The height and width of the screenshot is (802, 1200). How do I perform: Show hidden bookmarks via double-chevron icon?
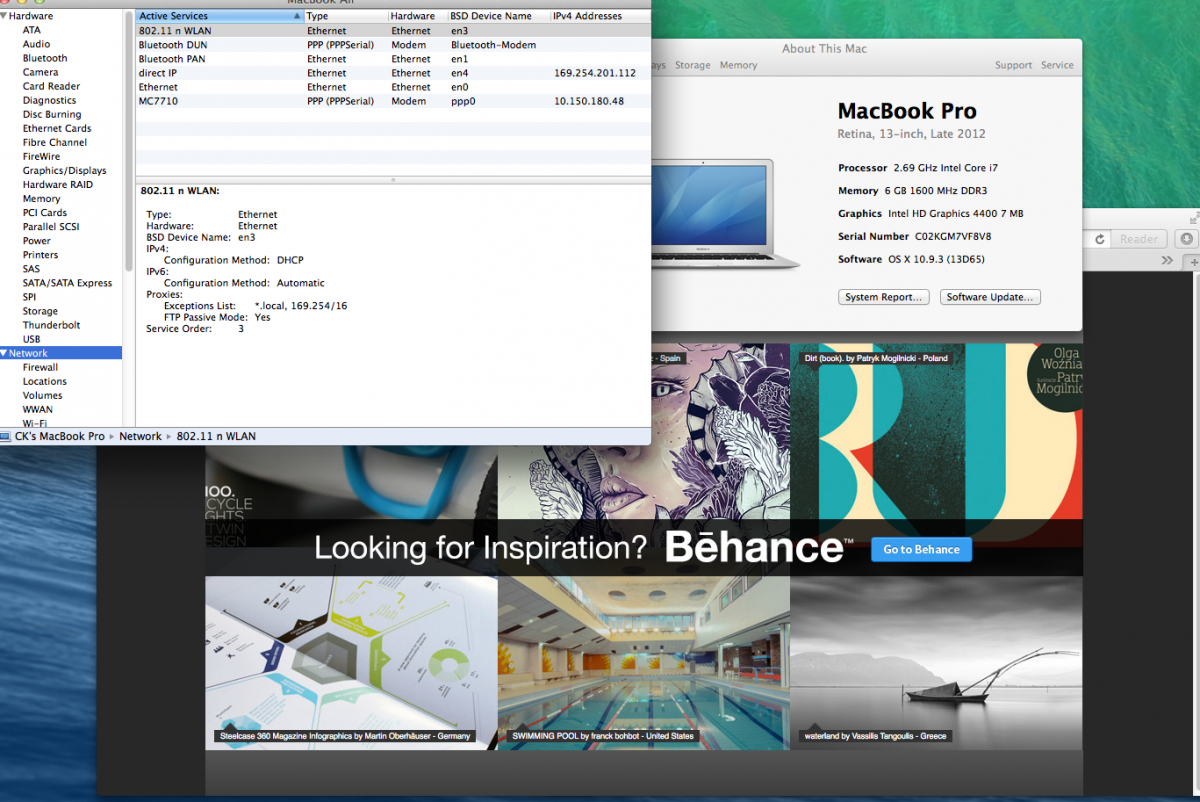point(1167,260)
